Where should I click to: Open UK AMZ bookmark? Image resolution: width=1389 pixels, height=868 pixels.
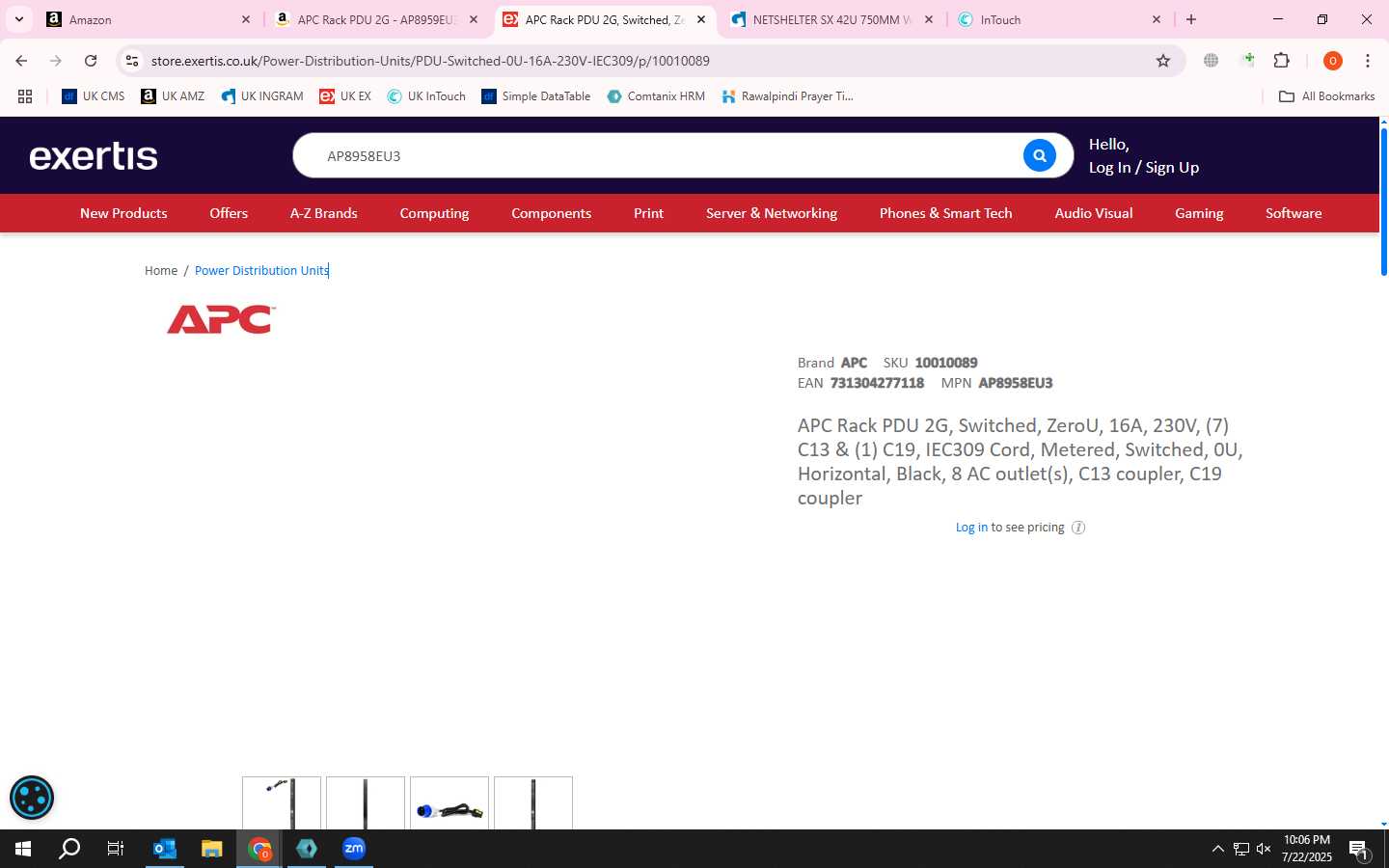173,96
